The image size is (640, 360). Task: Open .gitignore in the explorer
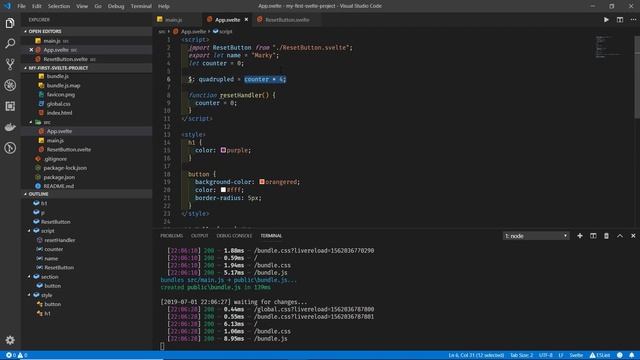click(x=55, y=159)
